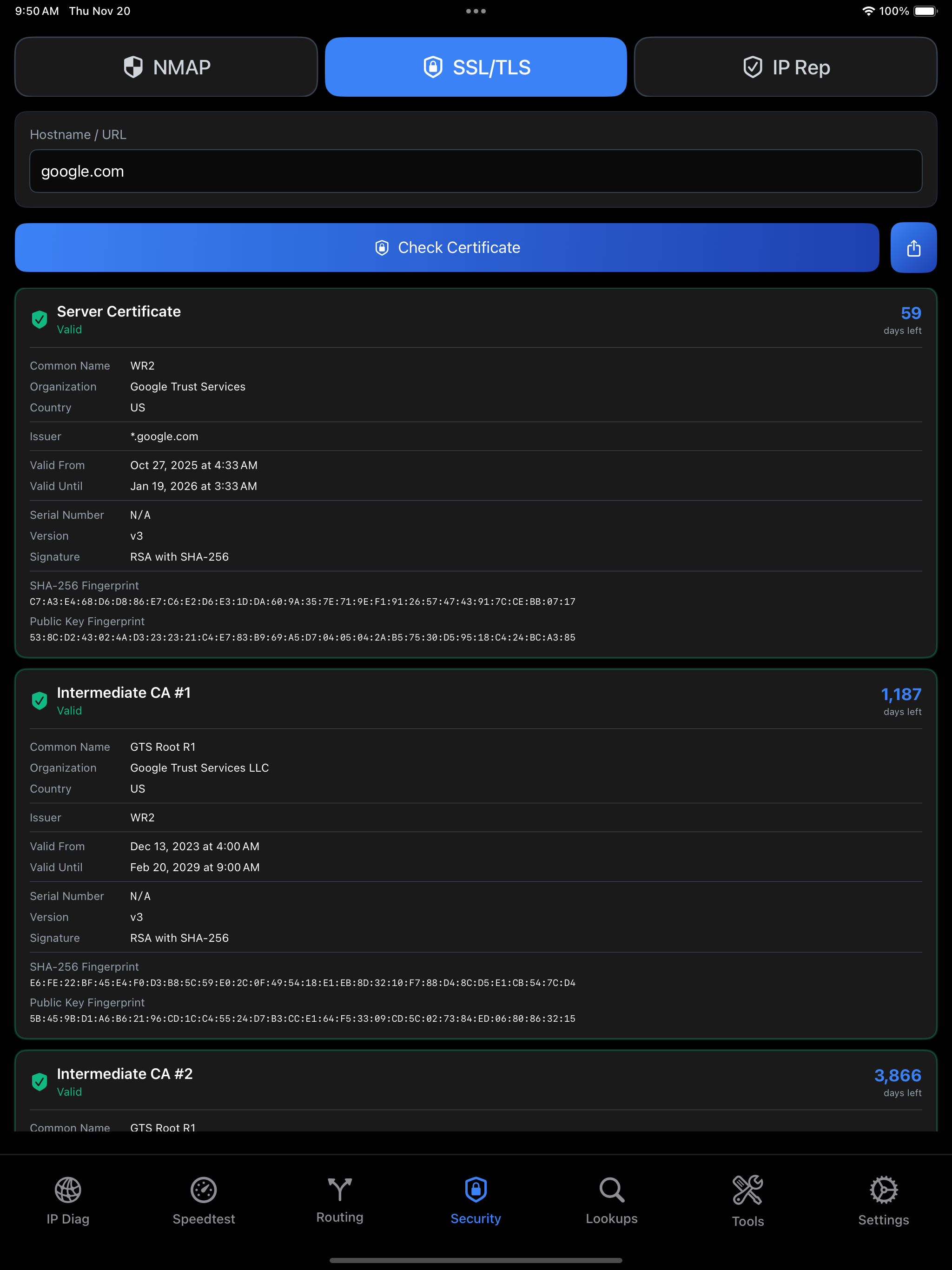
Task: Click Intermediate CA #1 common name "GTS Root R1"
Action: coord(163,747)
